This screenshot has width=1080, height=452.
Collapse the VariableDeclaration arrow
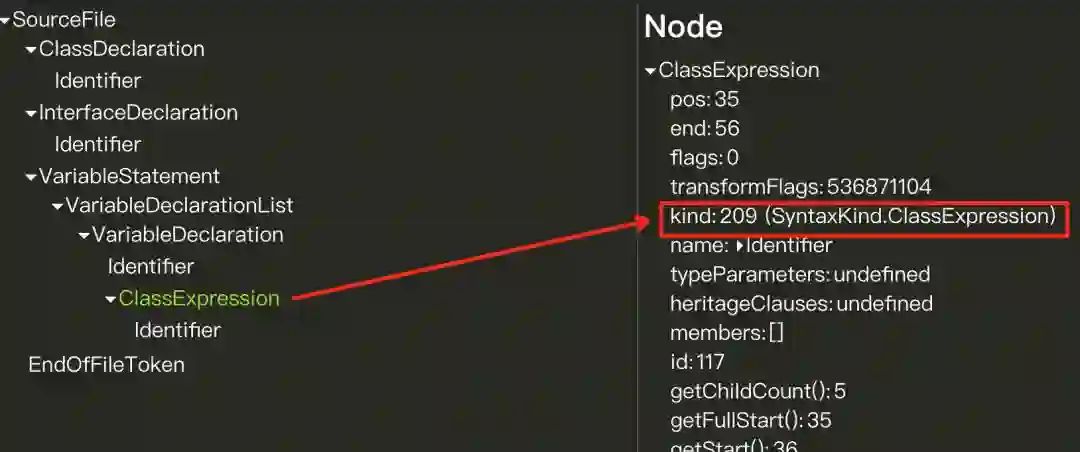pos(84,236)
